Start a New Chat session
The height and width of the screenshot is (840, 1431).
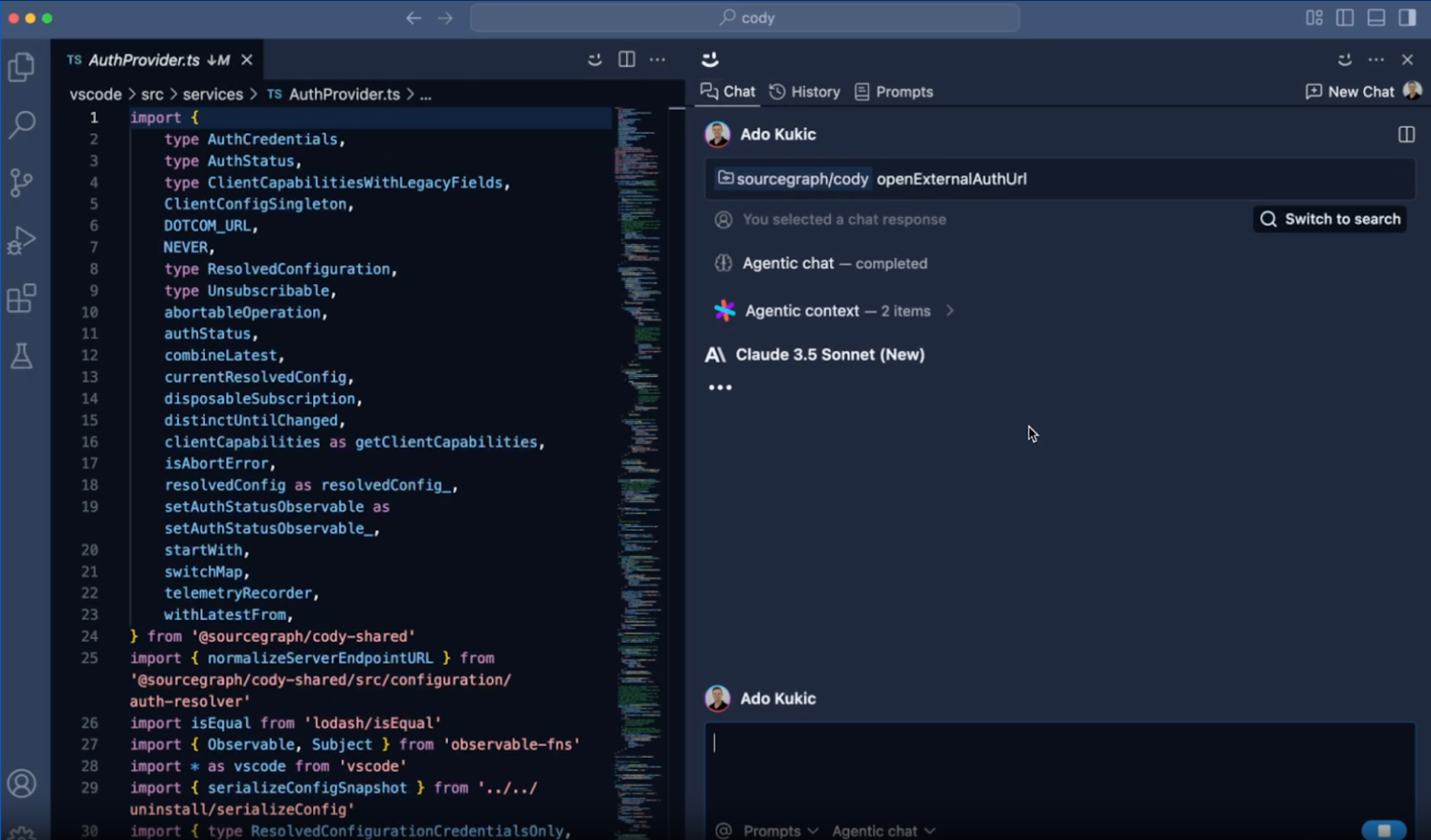coord(1360,91)
